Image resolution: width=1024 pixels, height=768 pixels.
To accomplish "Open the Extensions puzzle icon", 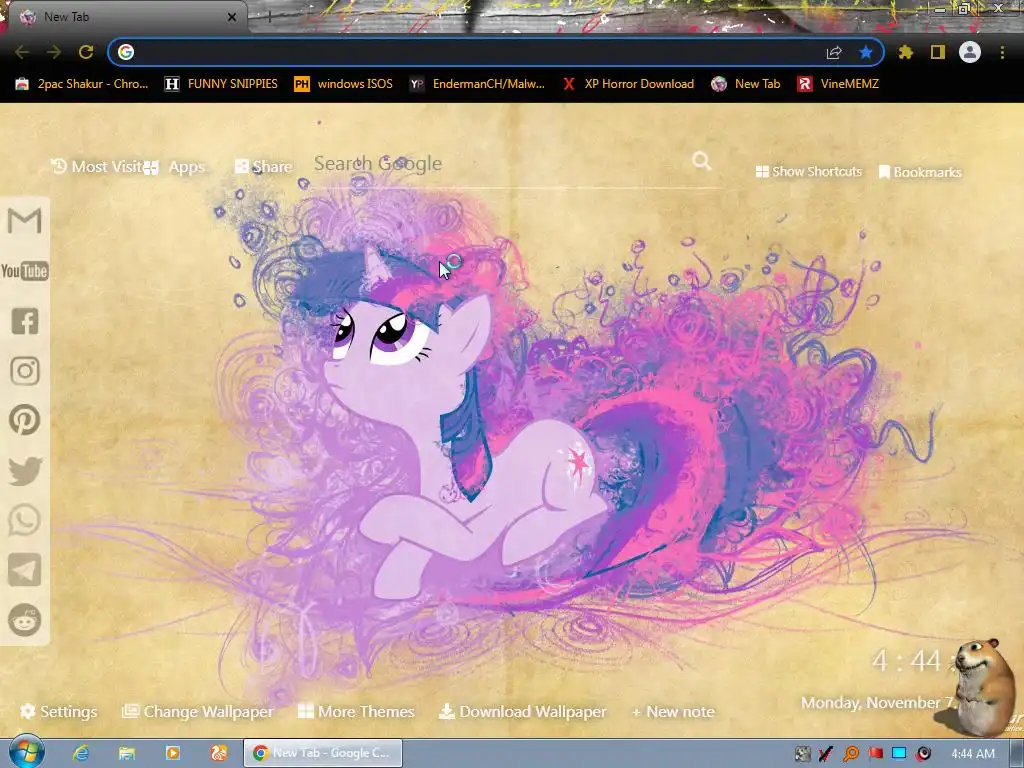I will pos(905,52).
